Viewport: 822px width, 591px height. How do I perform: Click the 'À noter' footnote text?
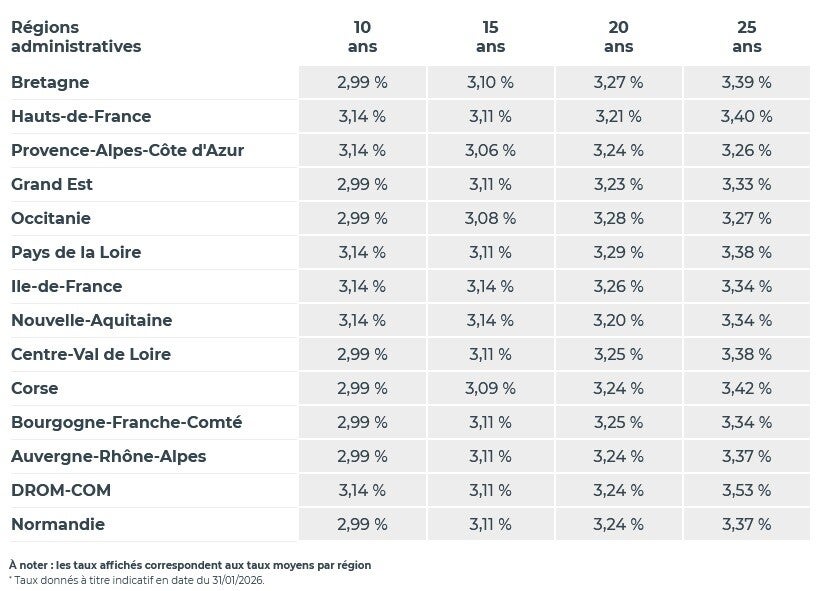coord(190,565)
